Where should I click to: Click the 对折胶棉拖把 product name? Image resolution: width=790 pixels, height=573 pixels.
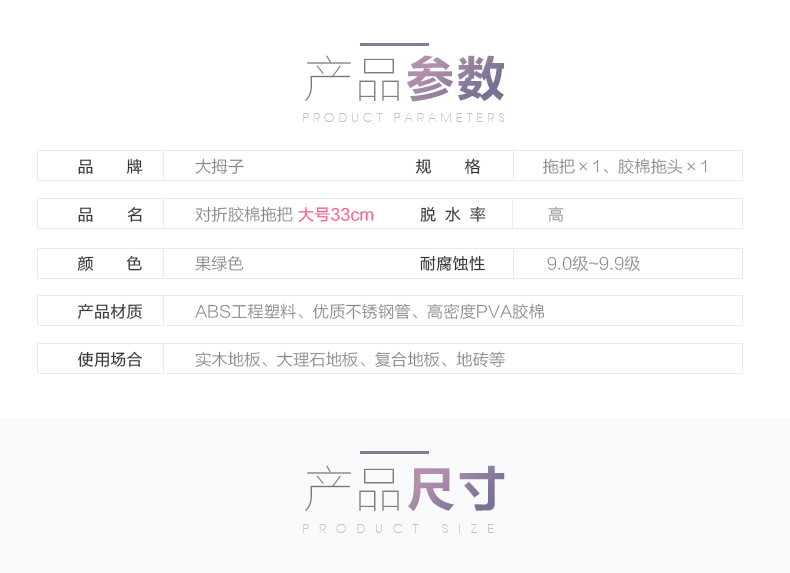point(244,215)
